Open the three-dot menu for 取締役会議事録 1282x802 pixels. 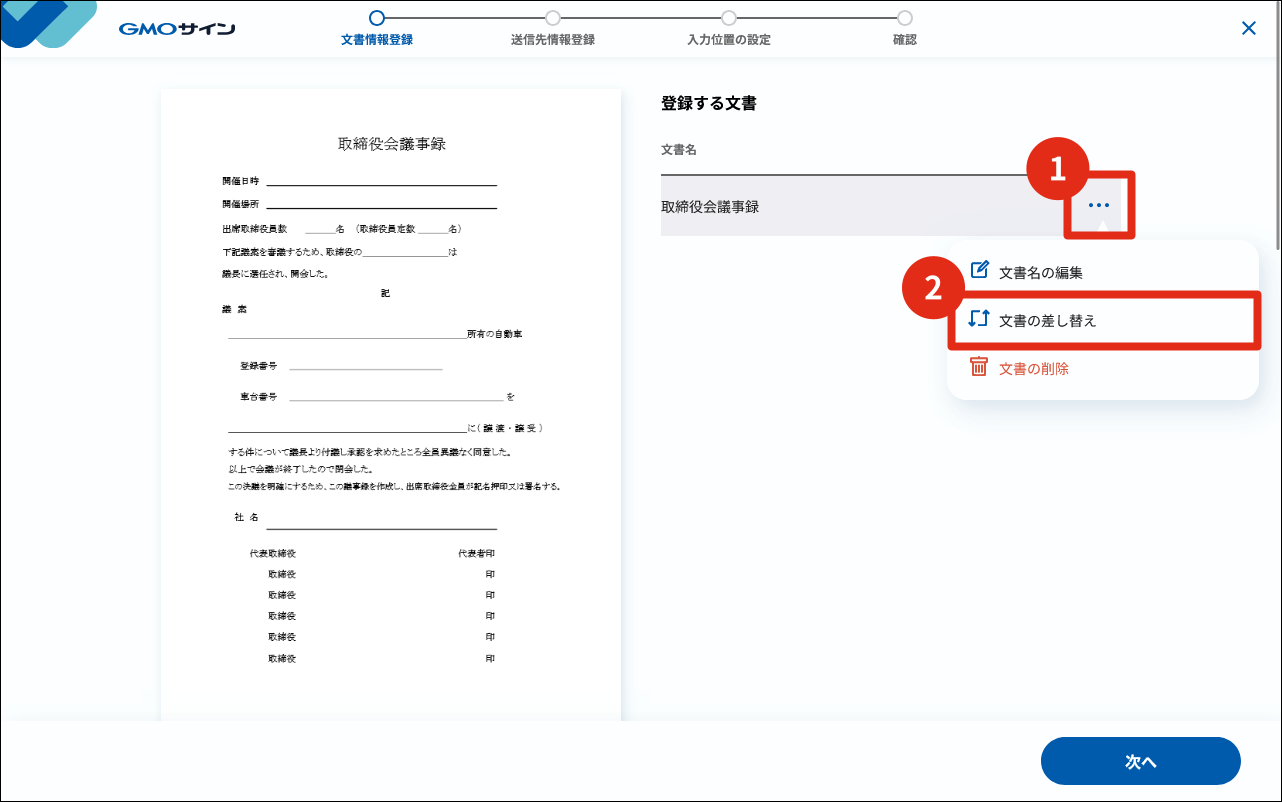pos(1099,206)
